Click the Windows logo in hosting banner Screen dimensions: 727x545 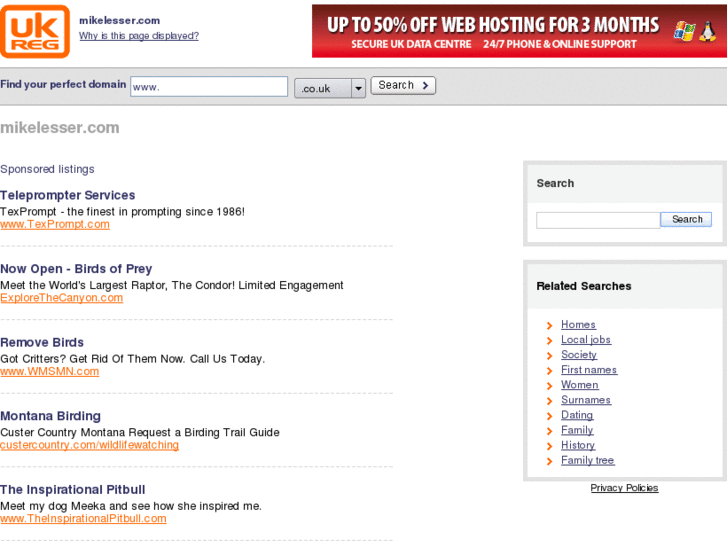click(x=684, y=31)
